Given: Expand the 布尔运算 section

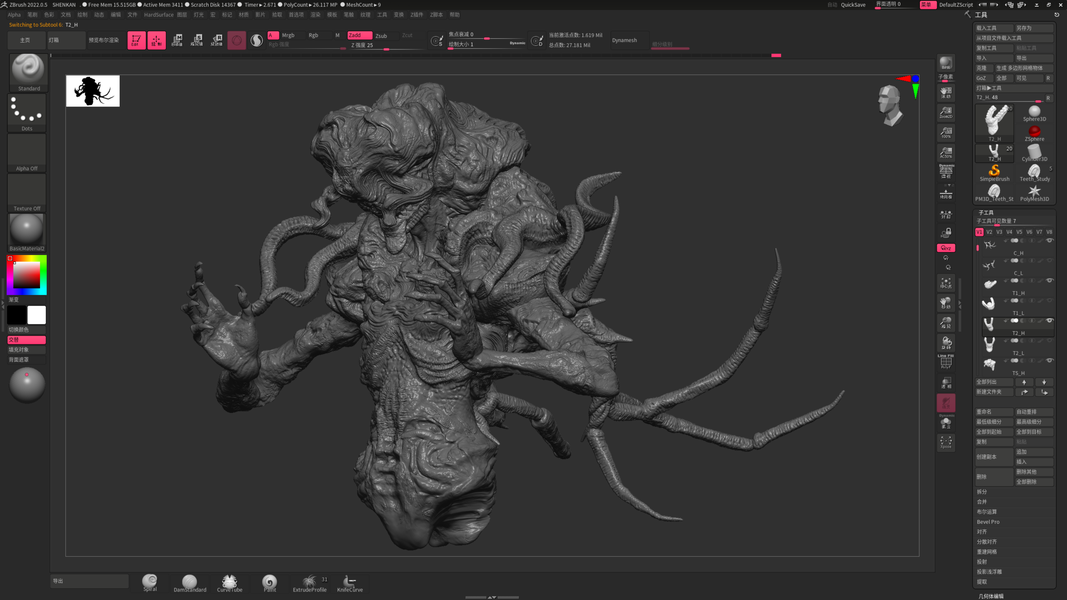Looking at the screenshot, I should click(x=987, y=512).
